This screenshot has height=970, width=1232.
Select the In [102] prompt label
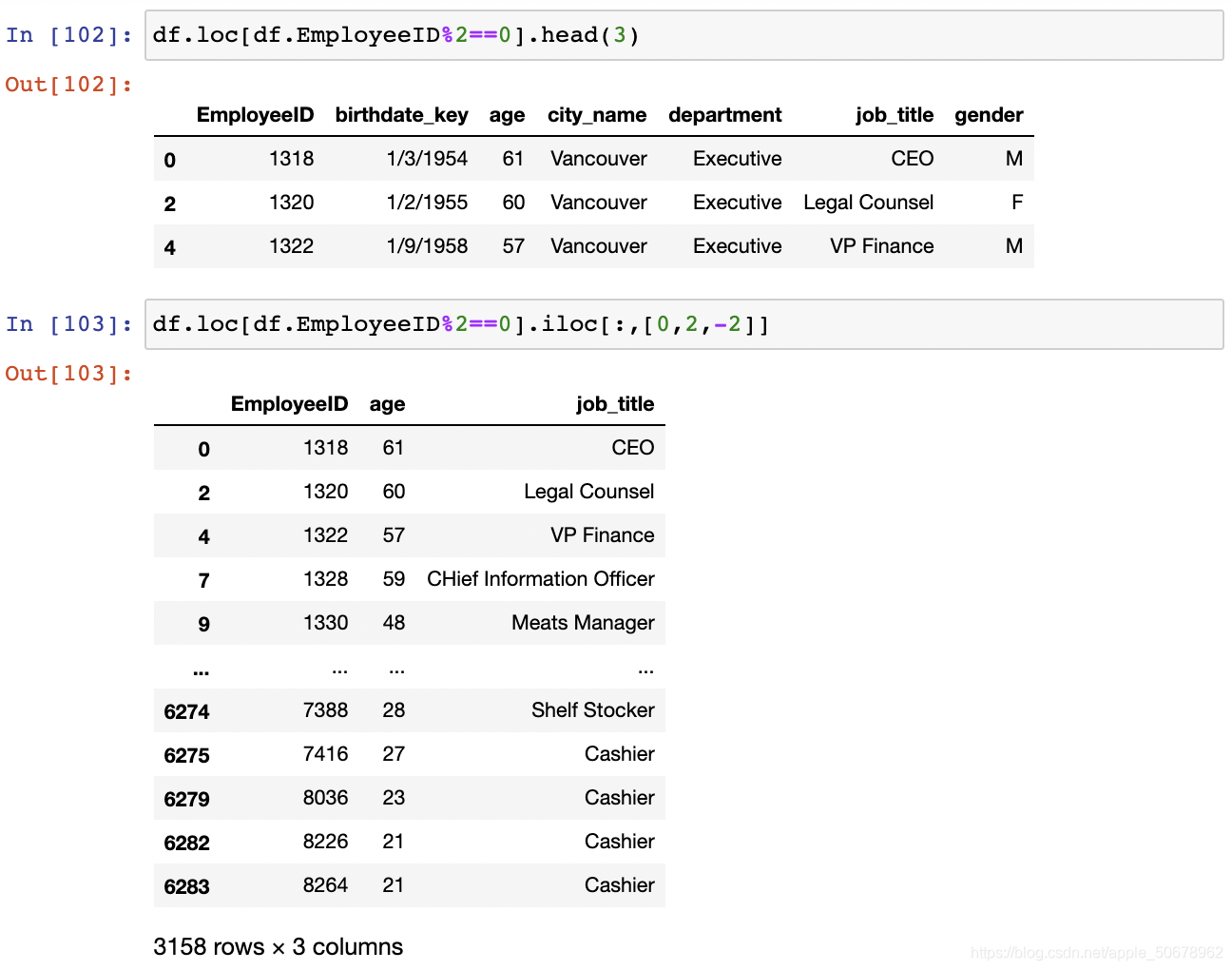point(68,35)
